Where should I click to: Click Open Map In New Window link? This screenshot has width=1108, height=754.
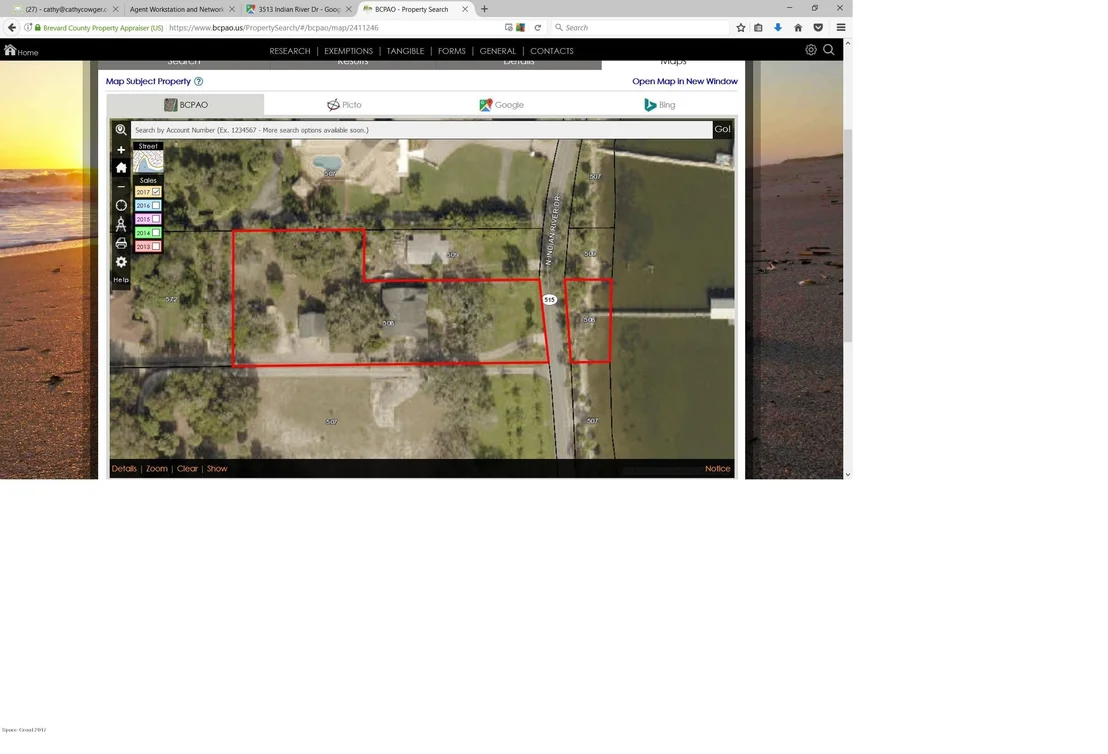[685, 81]
